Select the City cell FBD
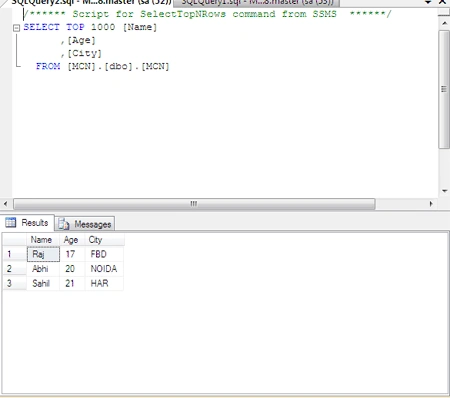 (x=104, y=254)
